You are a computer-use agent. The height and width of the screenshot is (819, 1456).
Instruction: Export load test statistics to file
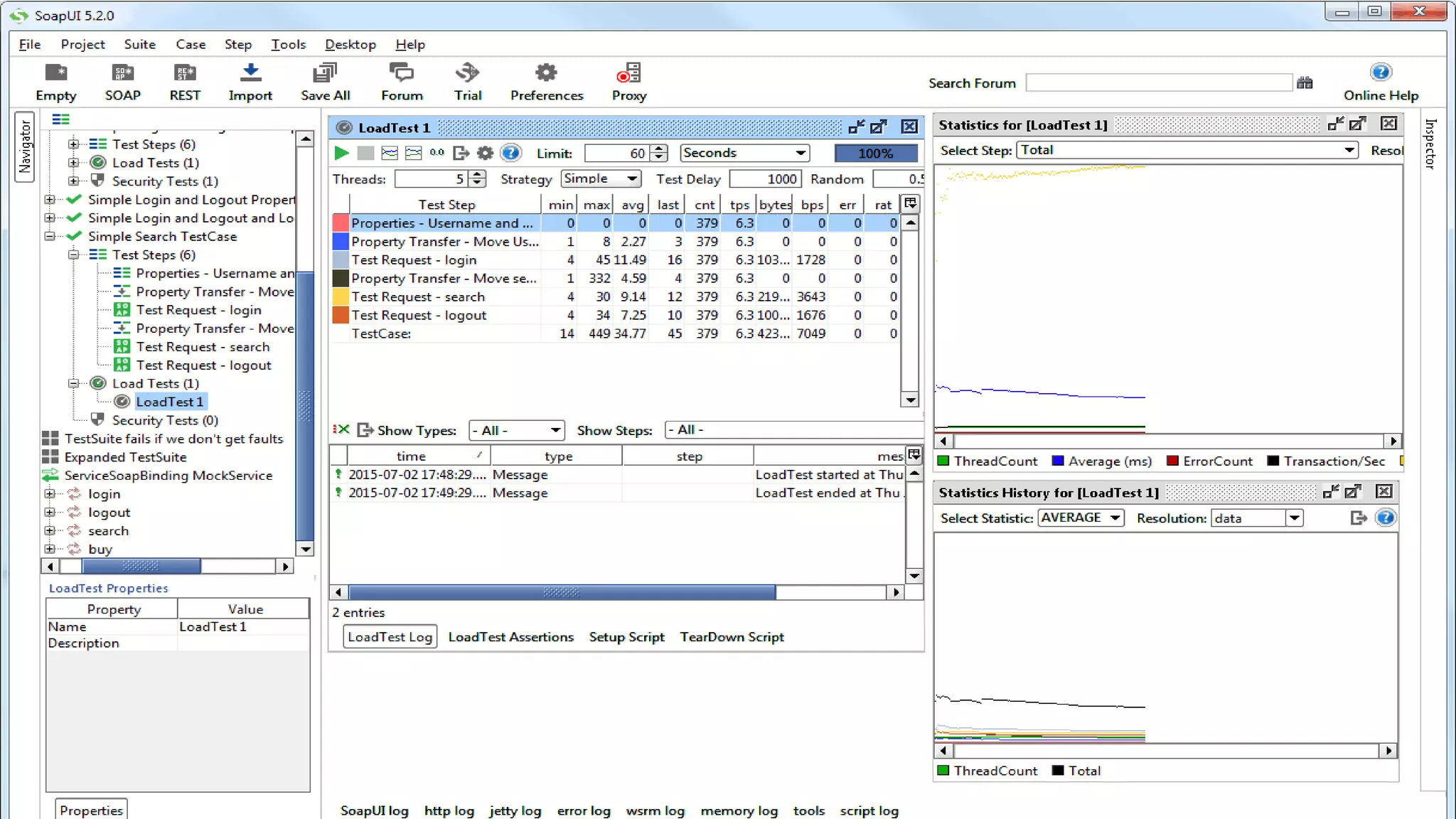[461, 153]
